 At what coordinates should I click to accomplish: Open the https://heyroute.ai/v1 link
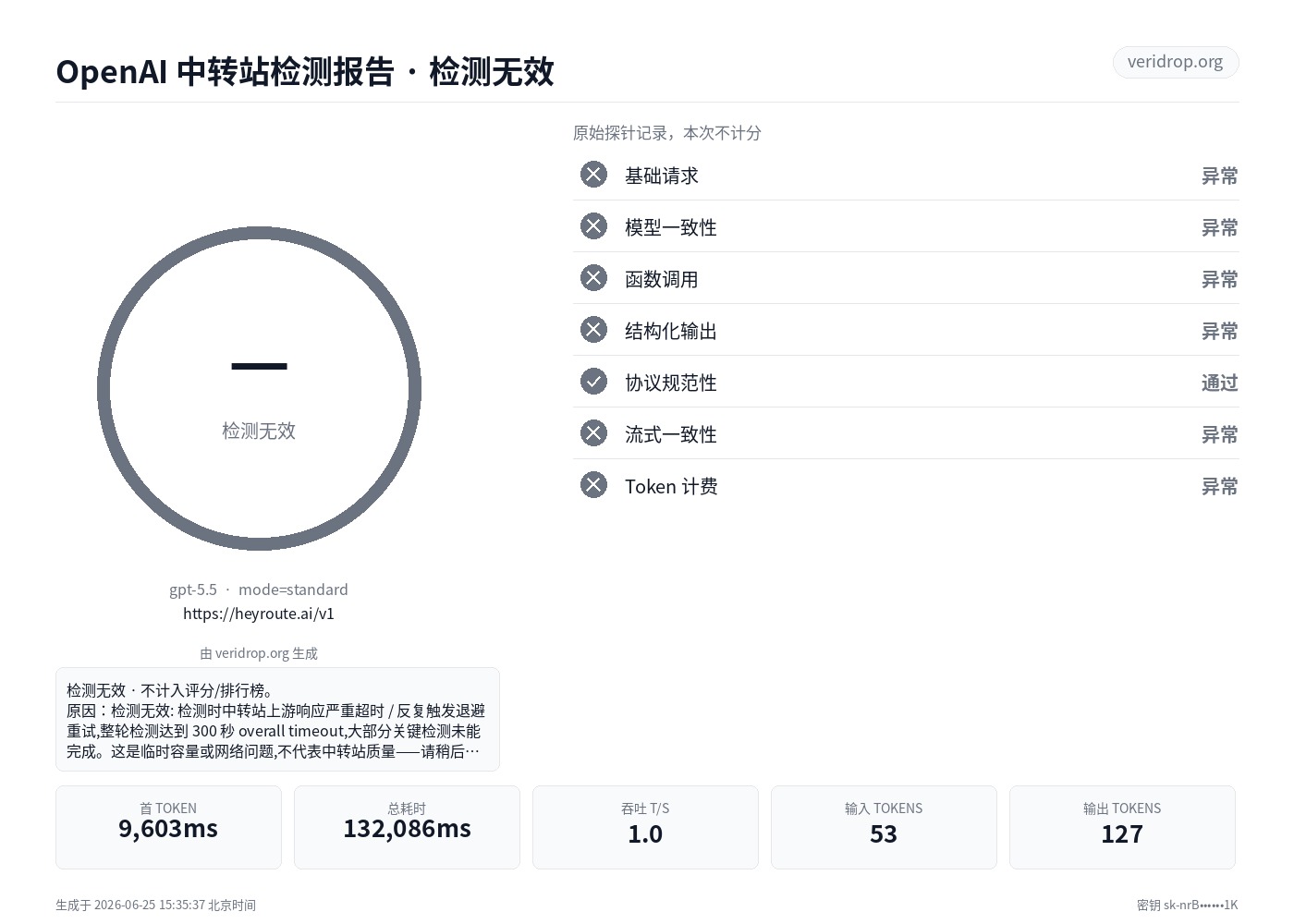(x=259, y=614)
